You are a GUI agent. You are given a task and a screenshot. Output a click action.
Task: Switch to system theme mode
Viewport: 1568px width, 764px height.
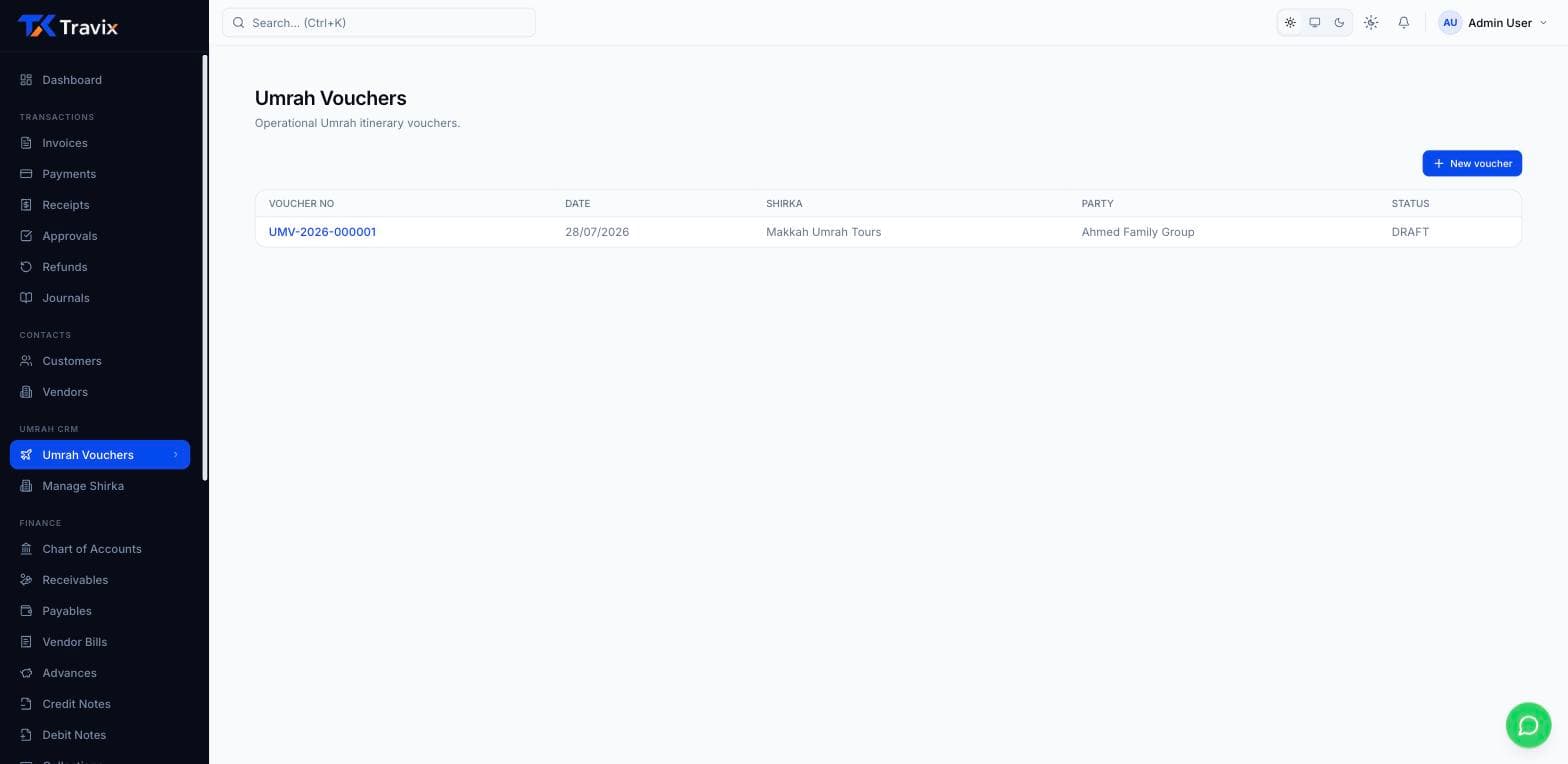1315,22
